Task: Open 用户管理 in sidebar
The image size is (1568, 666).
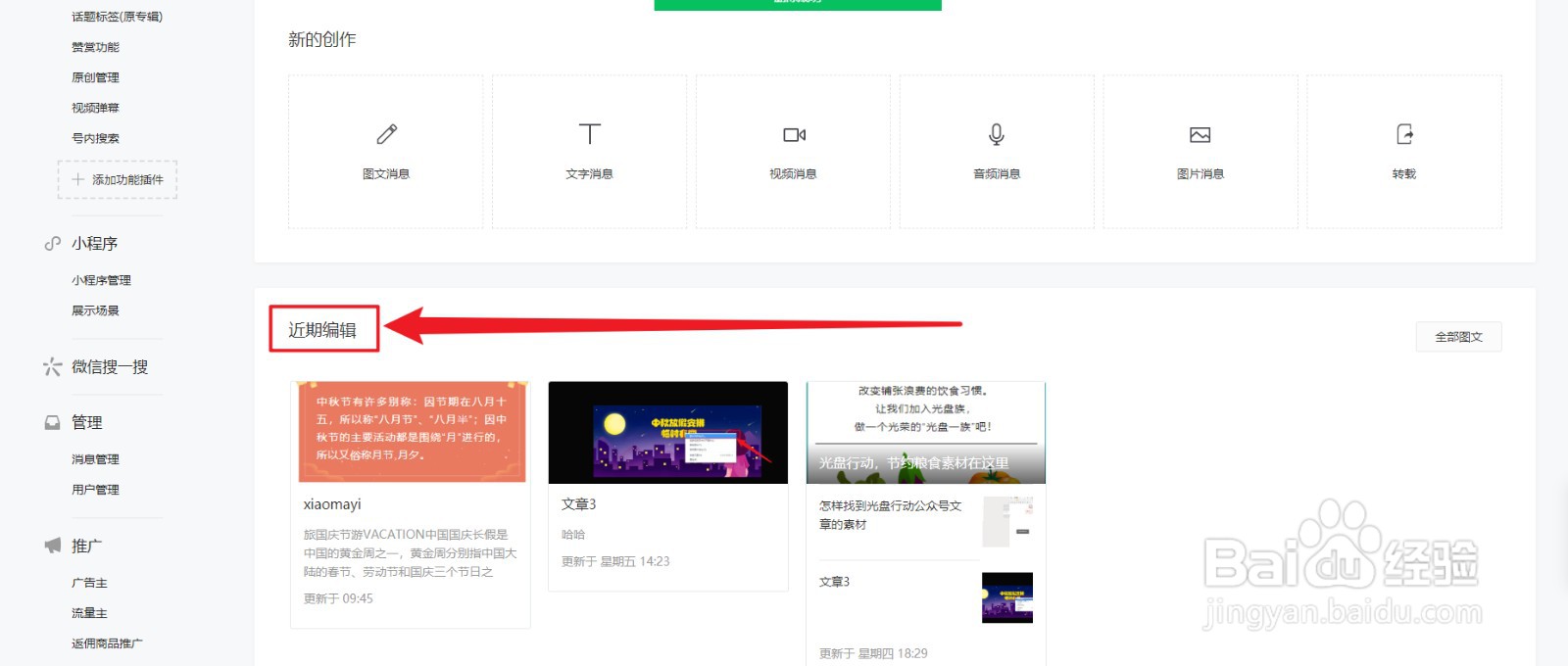Action: point(95,490)
